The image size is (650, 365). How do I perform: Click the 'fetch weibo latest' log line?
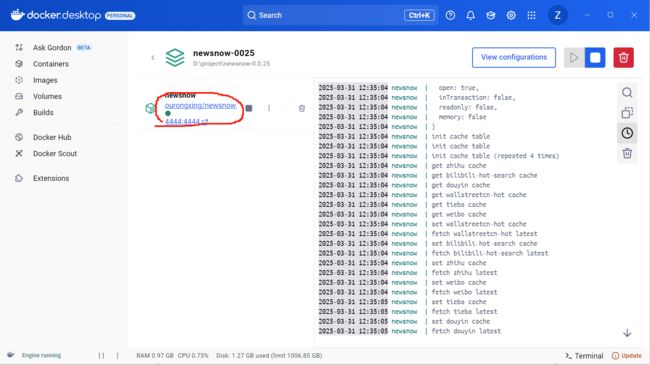464,292
